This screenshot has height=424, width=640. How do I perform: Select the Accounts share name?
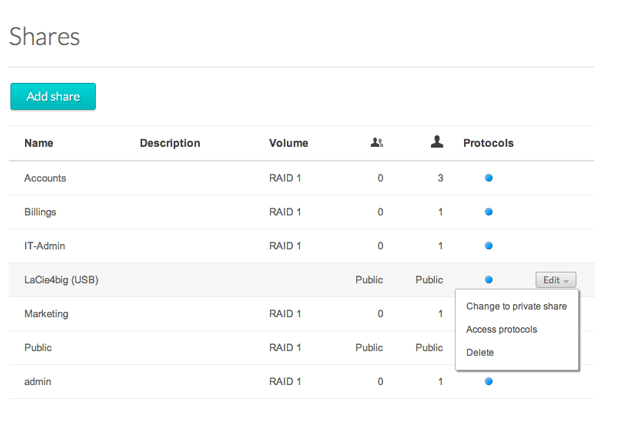click(x=45, y=178)
